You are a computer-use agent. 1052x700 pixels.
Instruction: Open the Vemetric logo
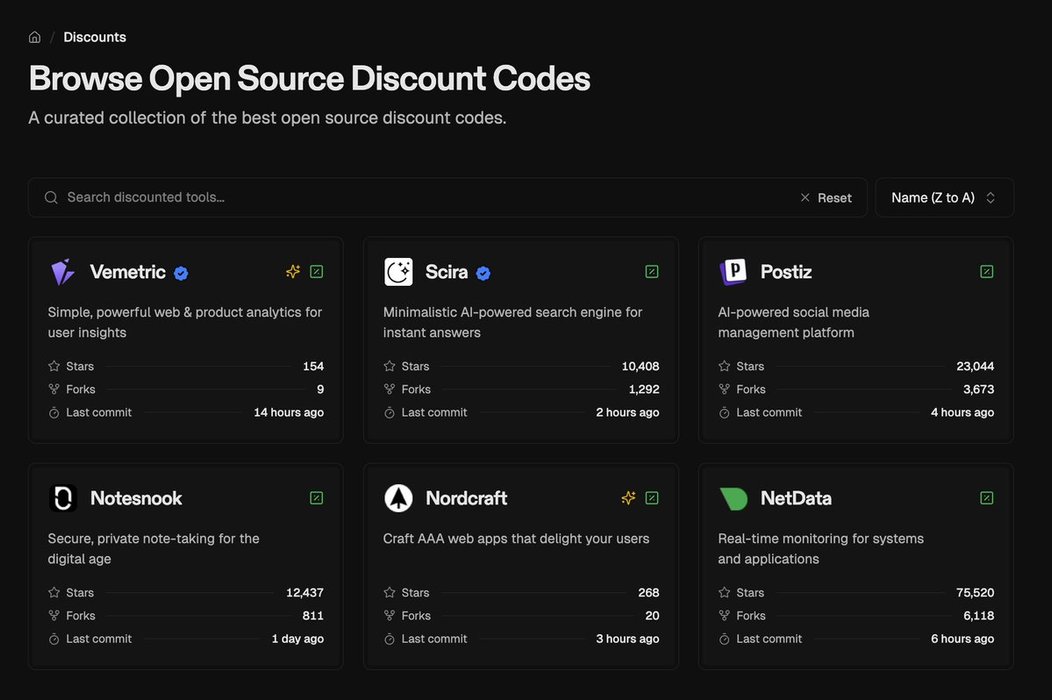point(63,272)
